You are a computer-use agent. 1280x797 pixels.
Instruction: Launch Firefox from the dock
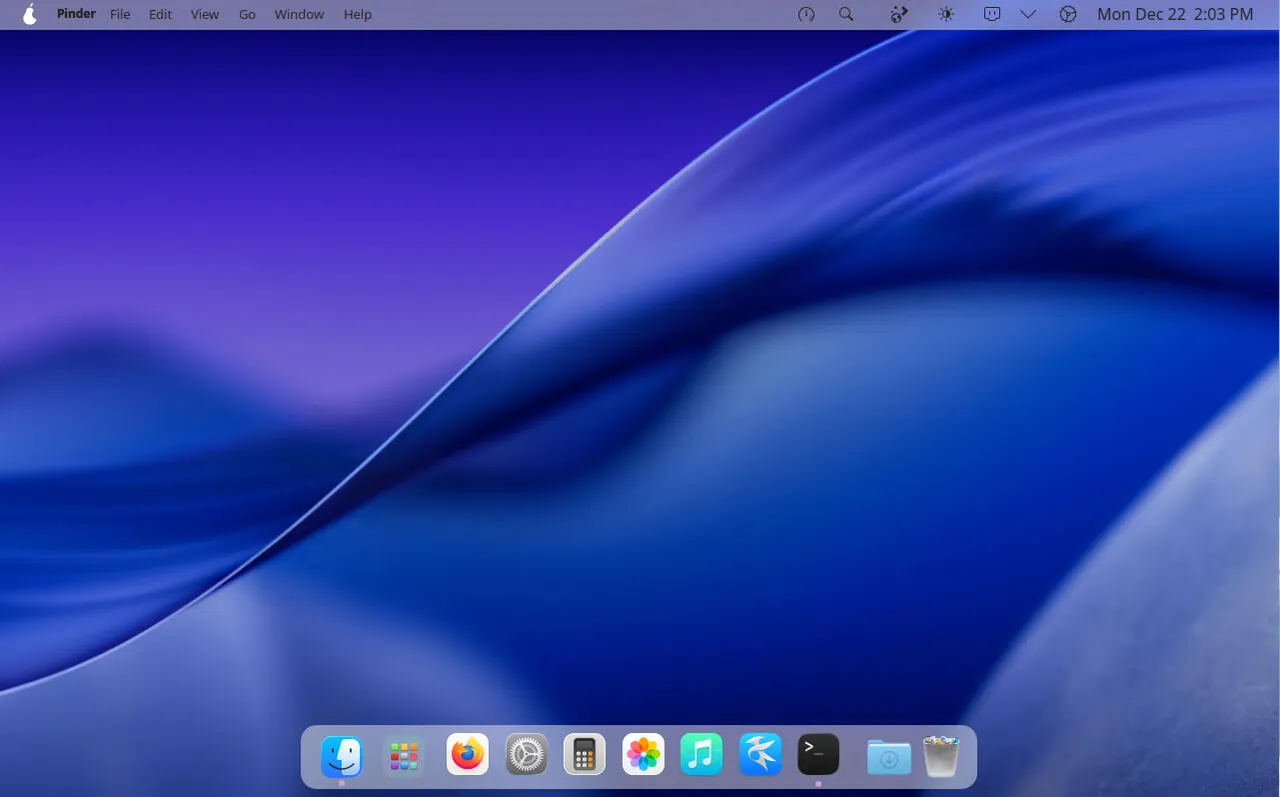467,755
